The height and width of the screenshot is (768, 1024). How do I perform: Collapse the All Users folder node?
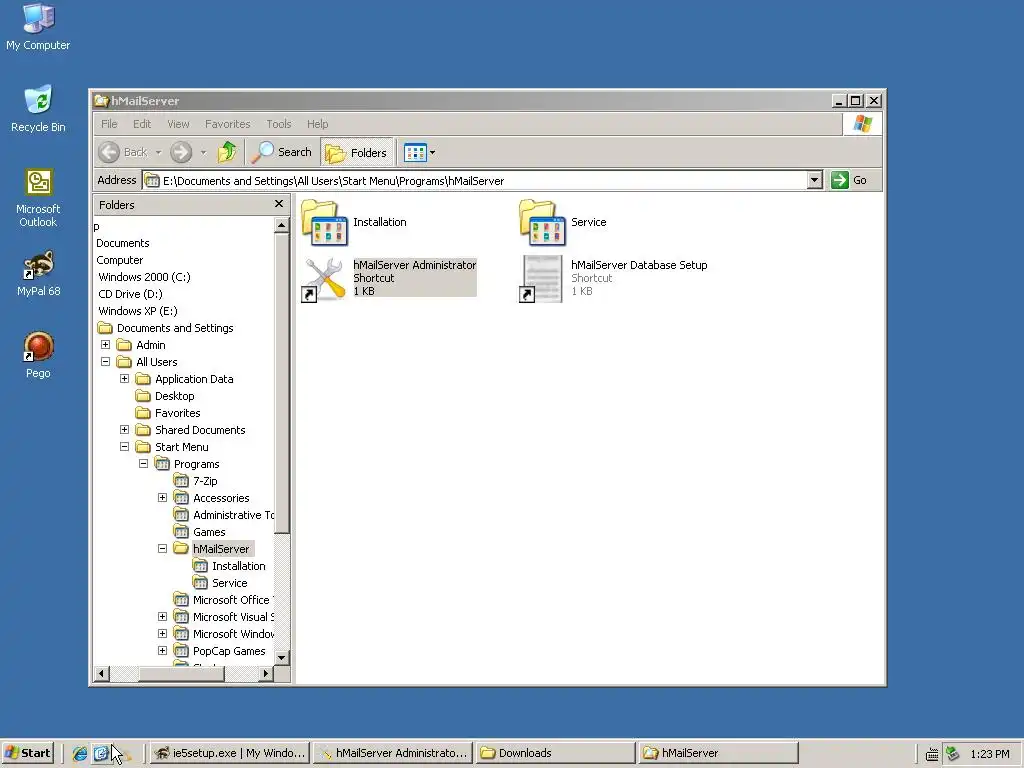[105, 361]
